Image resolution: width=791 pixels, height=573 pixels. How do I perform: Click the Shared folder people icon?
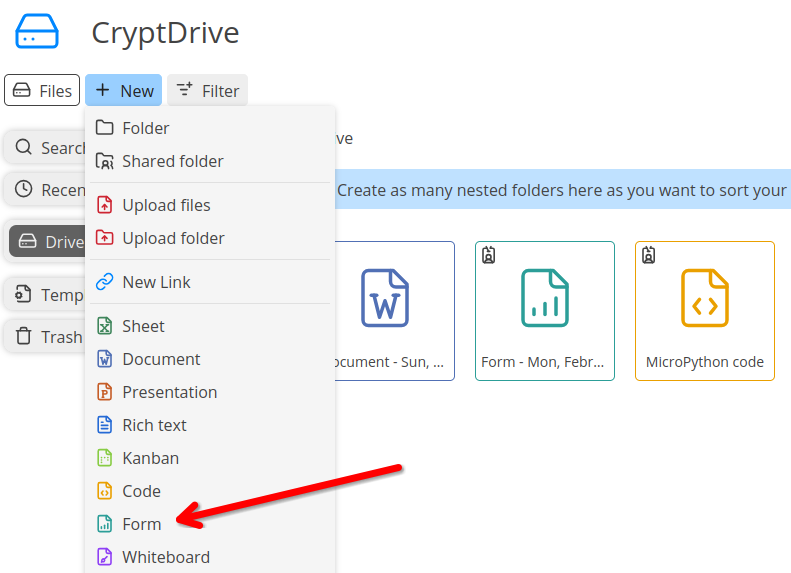tap(104, 161)
